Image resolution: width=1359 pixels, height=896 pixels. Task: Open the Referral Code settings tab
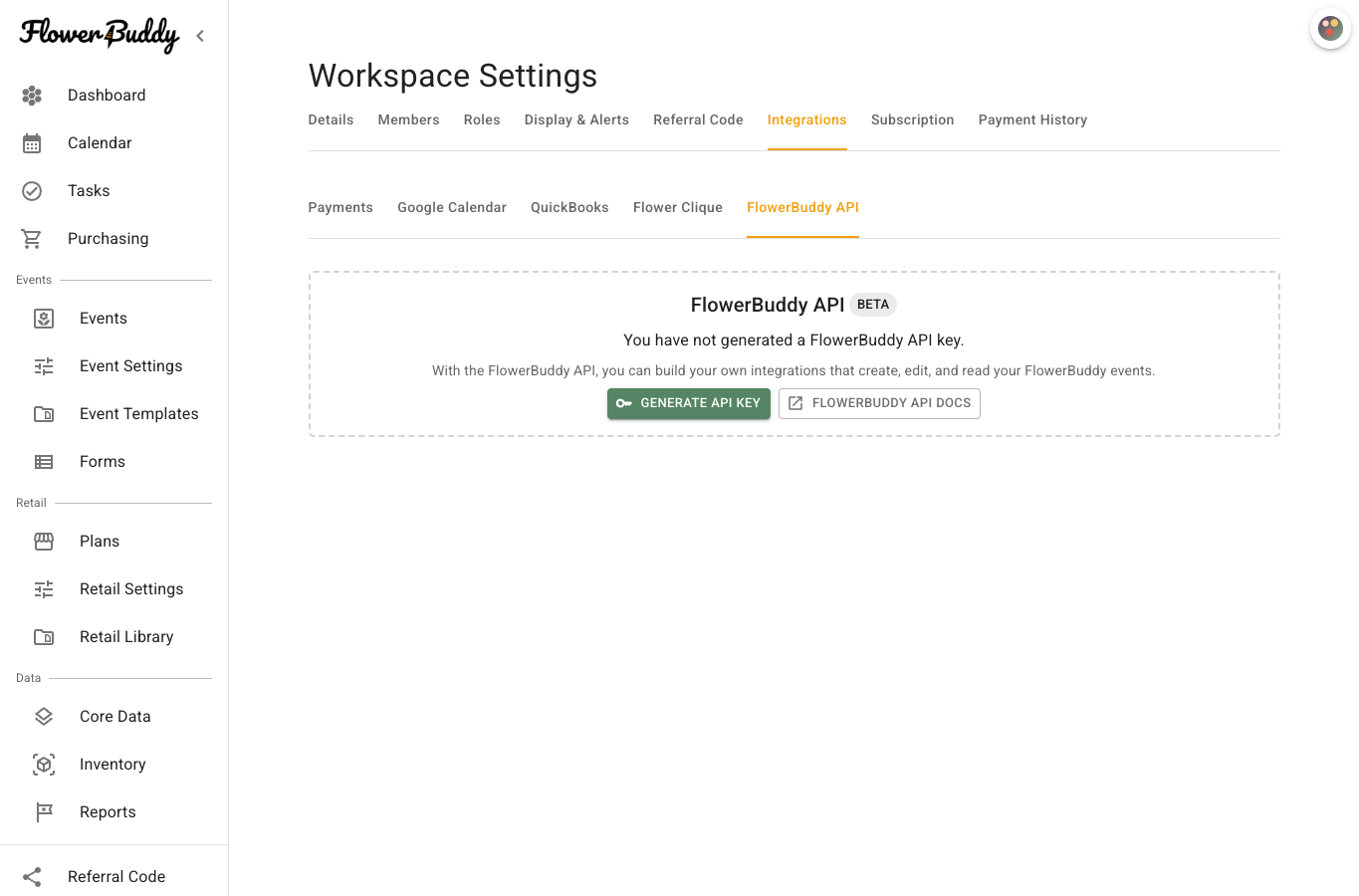(698, 120)
